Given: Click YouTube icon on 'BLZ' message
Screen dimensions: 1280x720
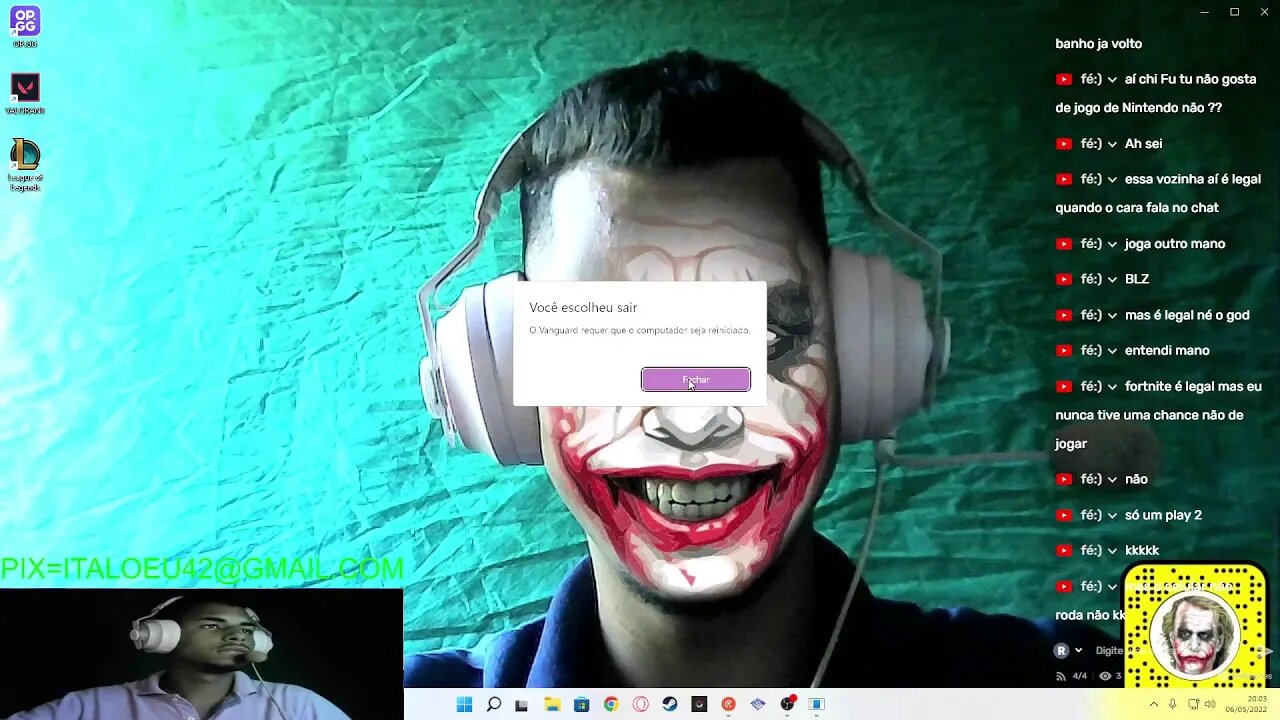Looking at the screenshot, I should click(x=1064, y=279).
